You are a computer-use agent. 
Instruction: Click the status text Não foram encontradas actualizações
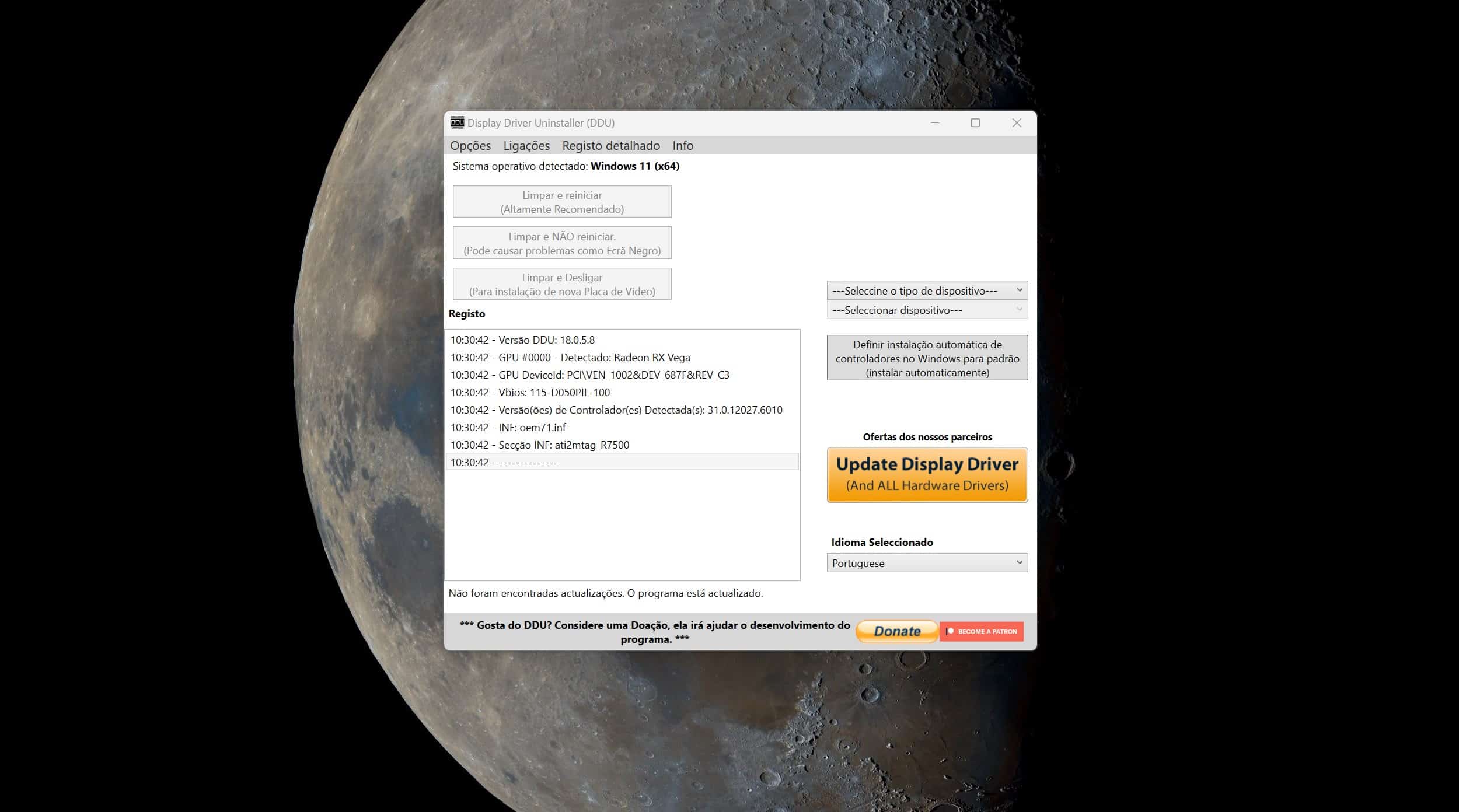606,593
